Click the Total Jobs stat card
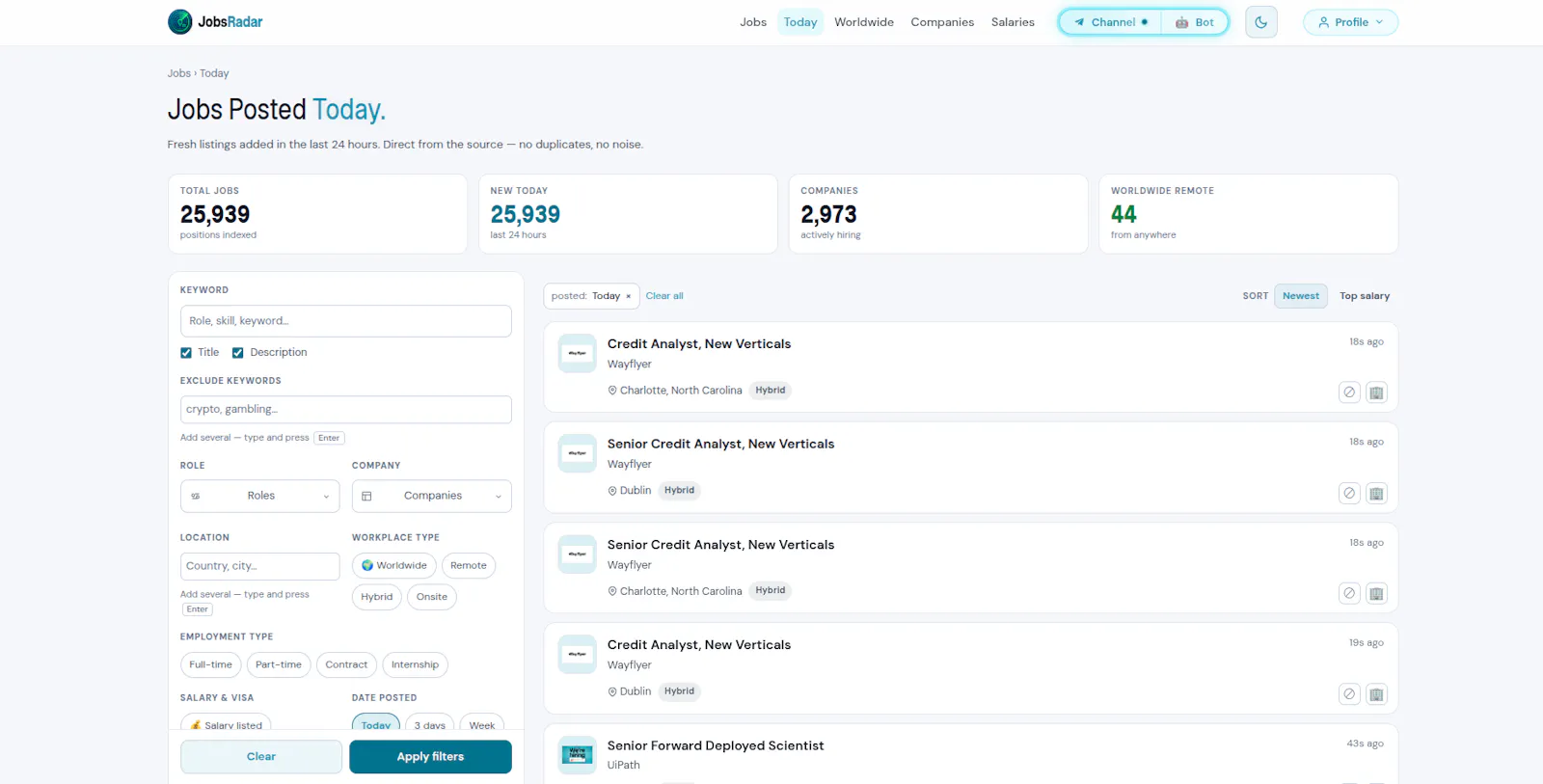Image resolution: width=1543 pixels, height=784 pixels. (317, 214)
